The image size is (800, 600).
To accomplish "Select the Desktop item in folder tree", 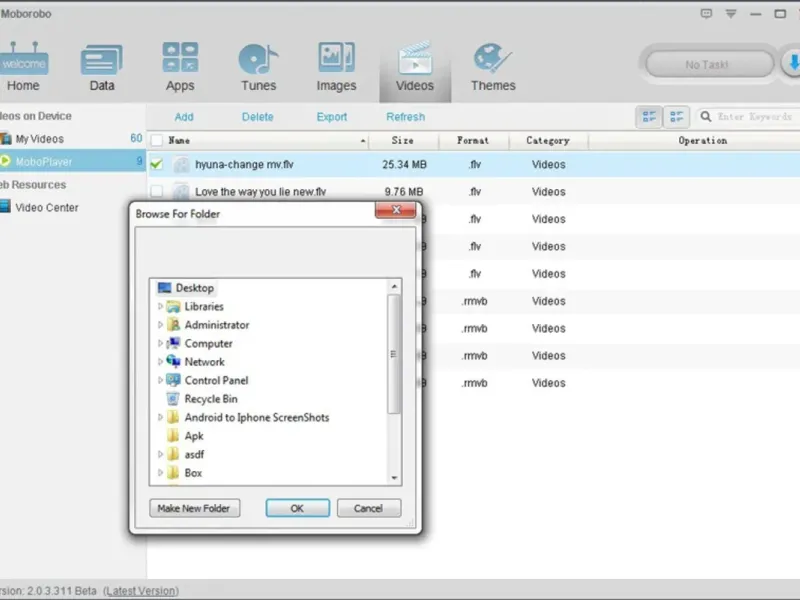I will pyautogui.click(x=185, y=288).
